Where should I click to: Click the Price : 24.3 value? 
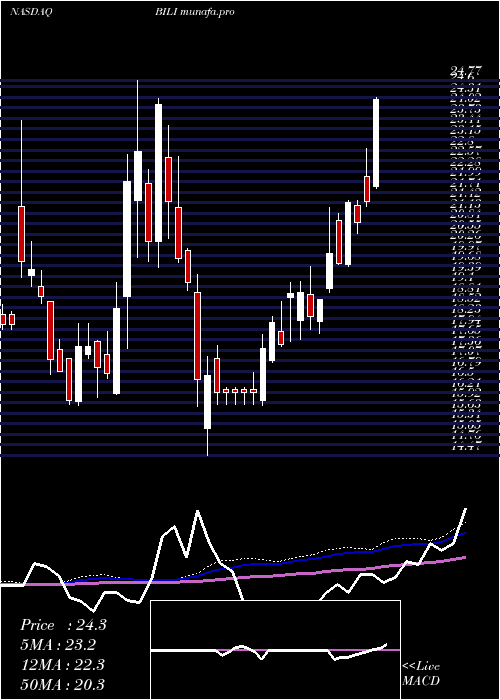click(63, 625)
